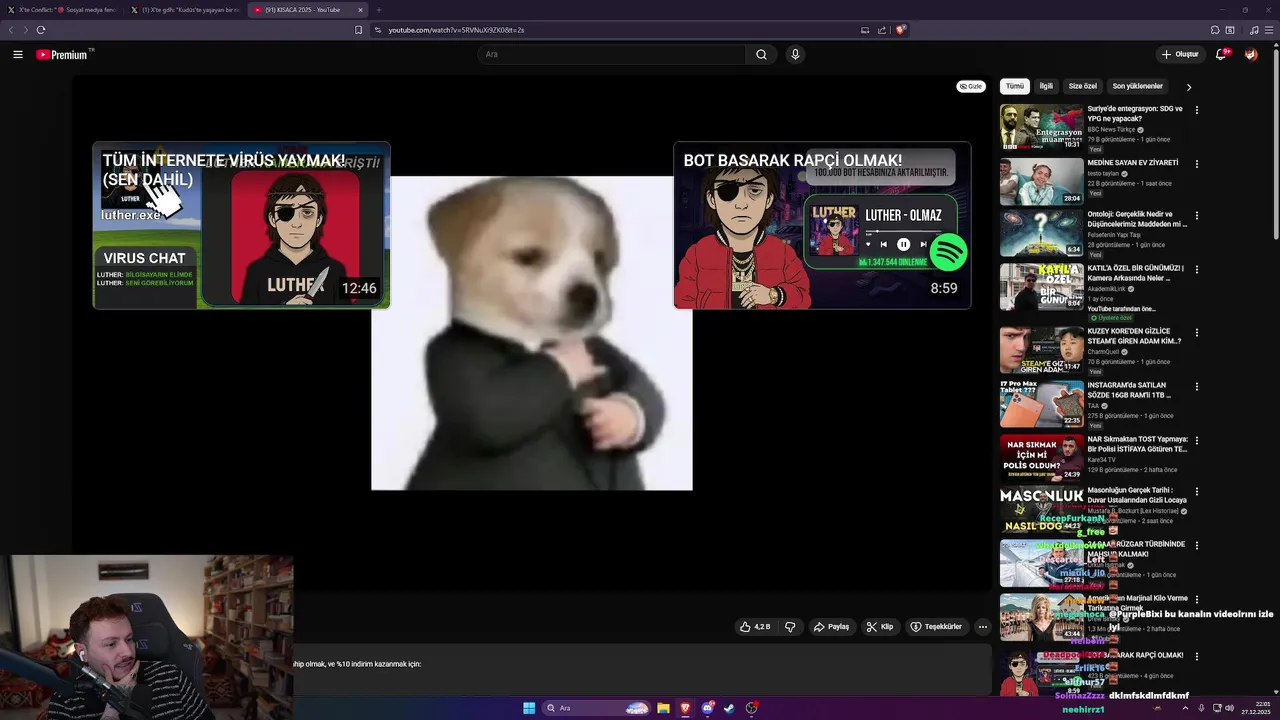
Task: Go forward in browser history
Action: coord(26,30)
